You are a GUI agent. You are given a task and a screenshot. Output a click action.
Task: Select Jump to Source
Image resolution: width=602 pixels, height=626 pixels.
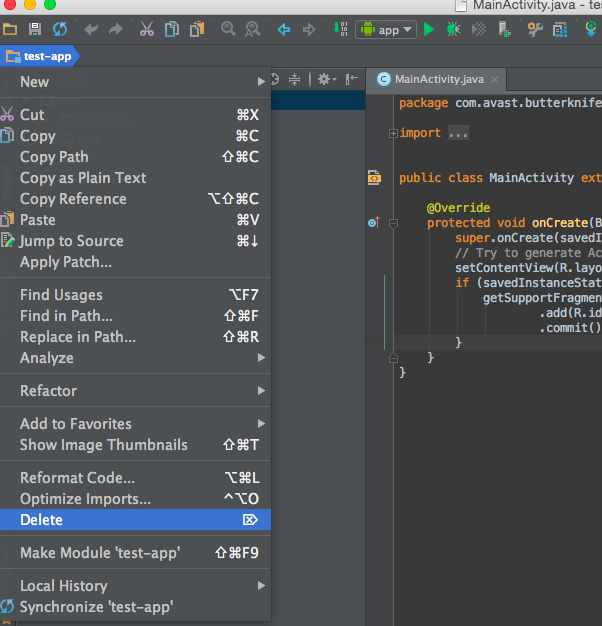click(135, 241)
